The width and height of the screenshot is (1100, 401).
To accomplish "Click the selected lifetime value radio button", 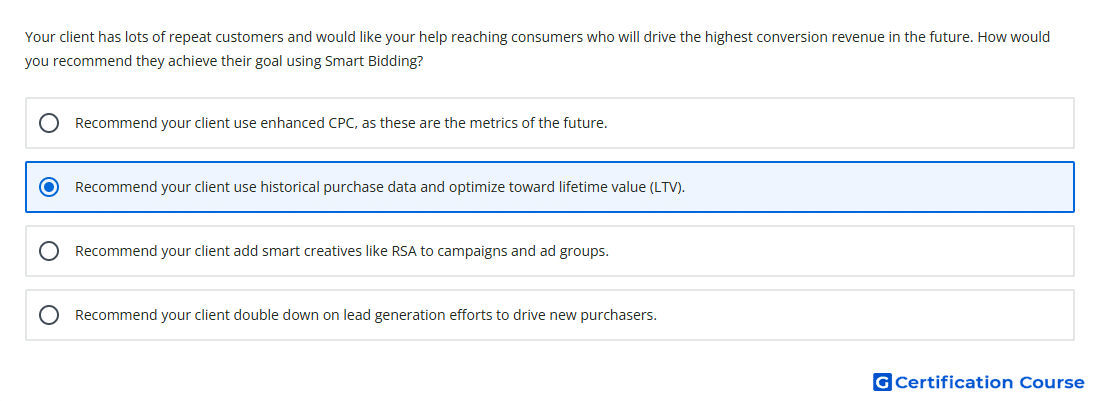I will (x=49, y=187).
